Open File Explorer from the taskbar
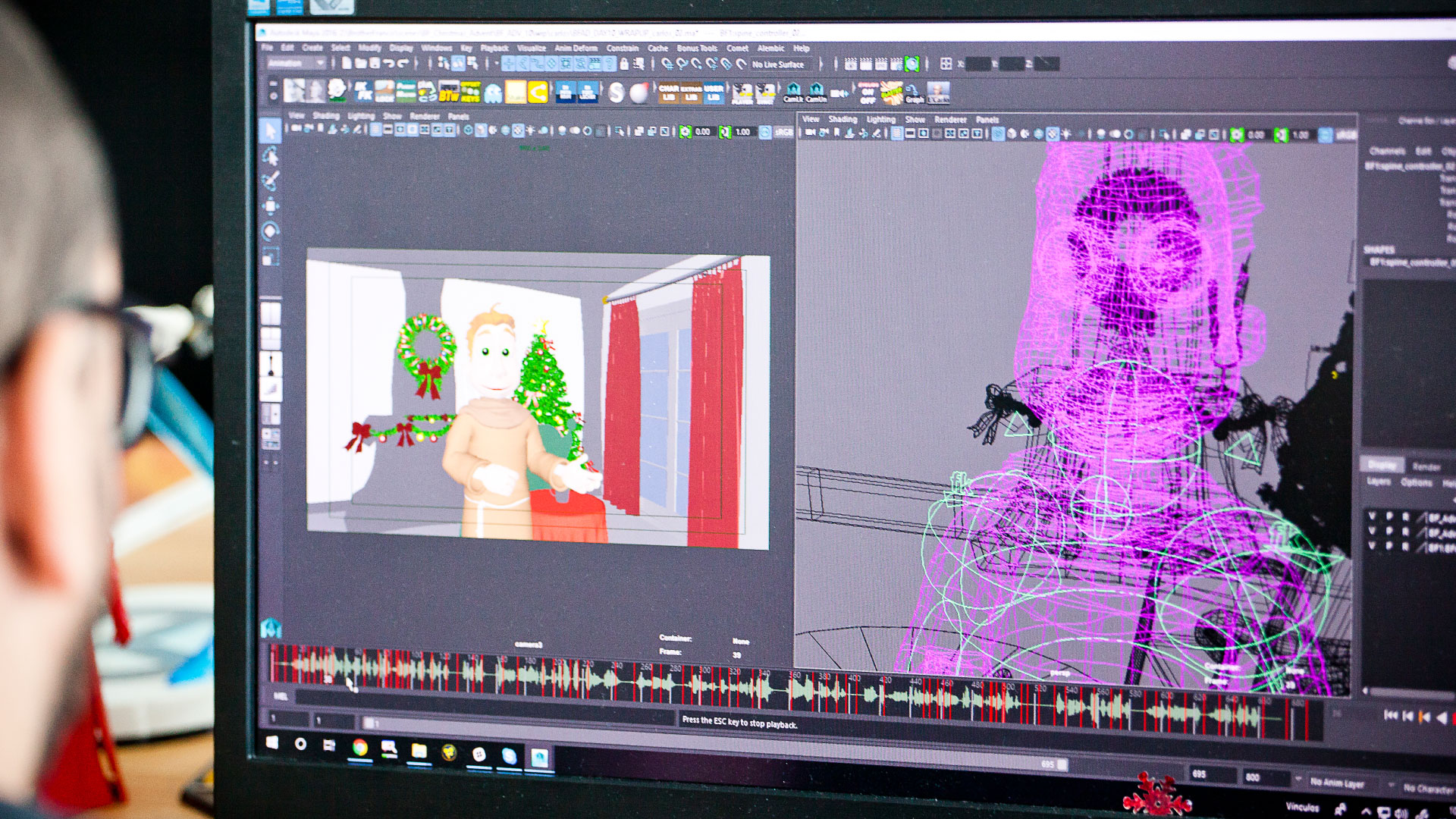1456x819 pixels. (419, 752)
